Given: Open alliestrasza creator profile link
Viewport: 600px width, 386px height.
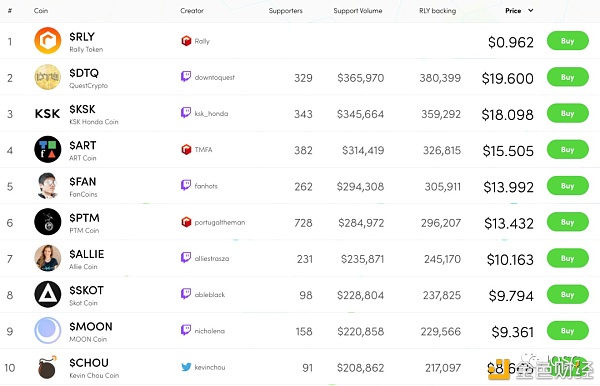Looking at the screenshot, I should (212, 259).
